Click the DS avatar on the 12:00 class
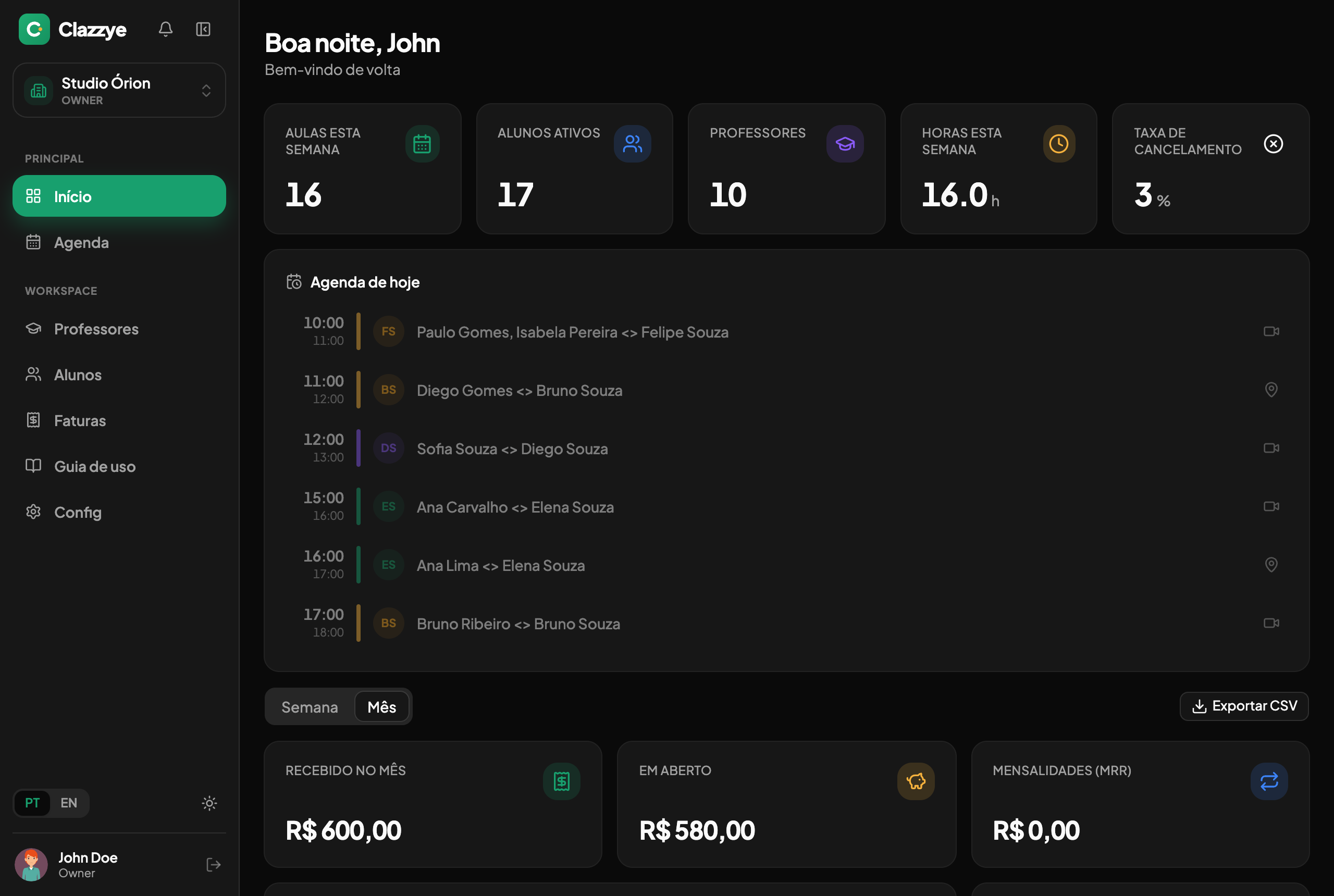Viewport: 1334px width, 896px height. (389, 448)
